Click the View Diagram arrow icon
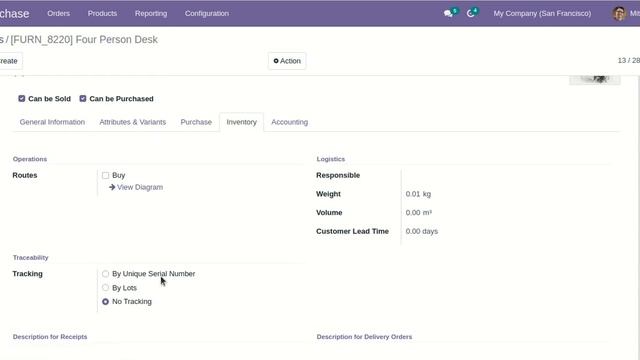 [112, 187]
